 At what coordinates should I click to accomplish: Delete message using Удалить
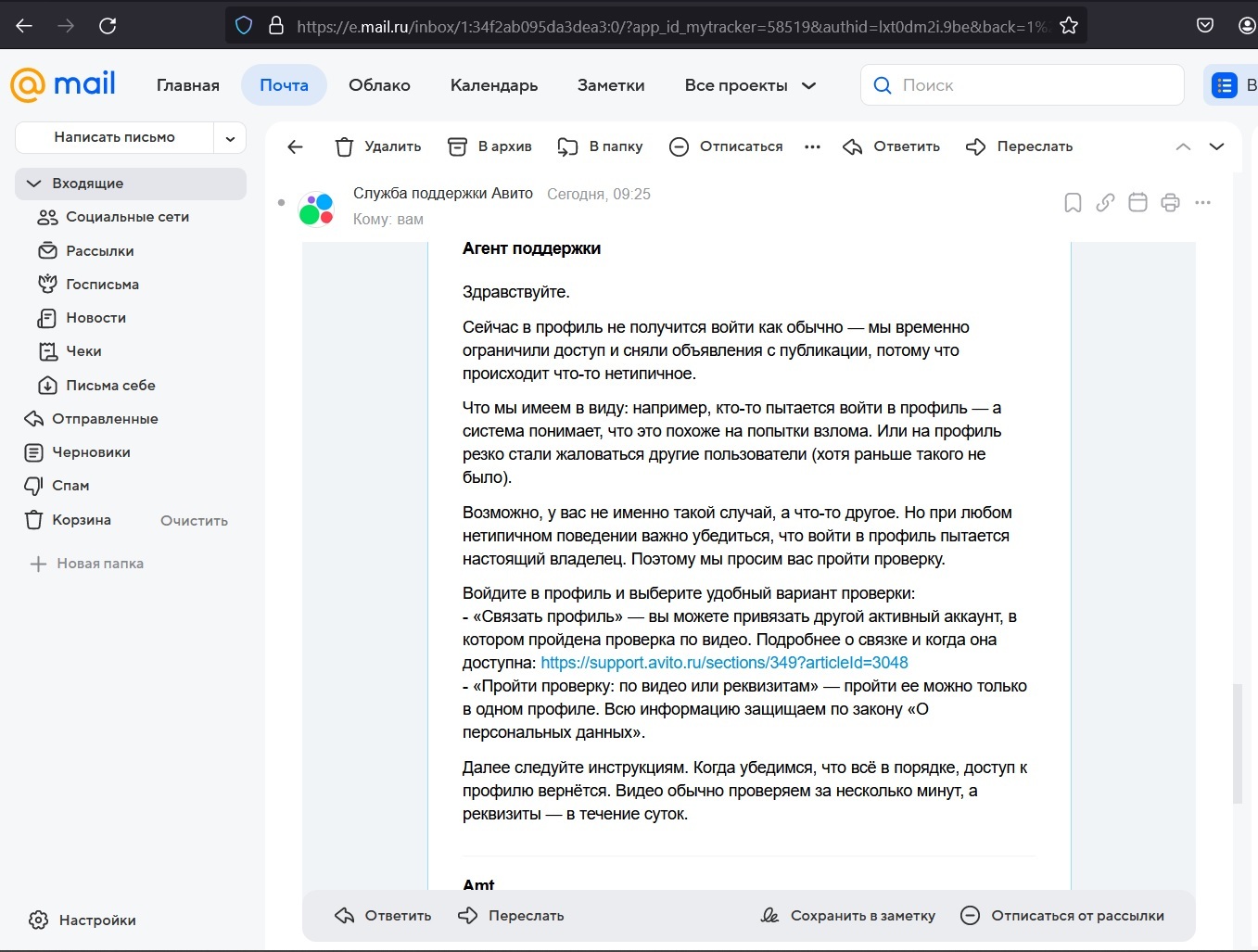coord(378,146)
